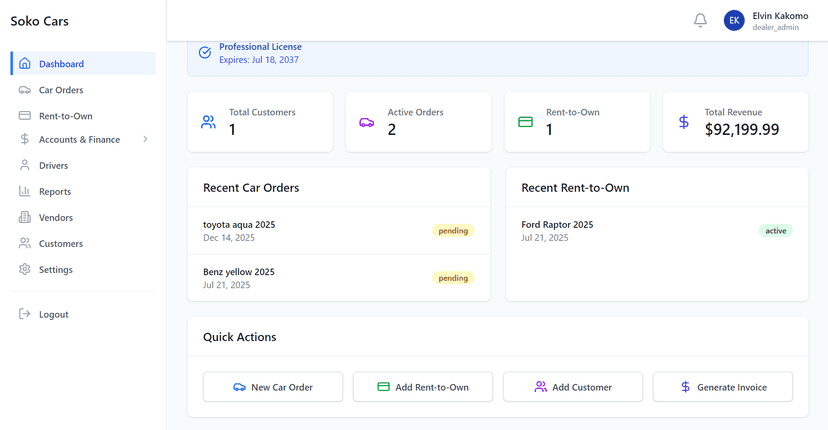The image size is (828, 430).
Task: Open the Dashboard menu item
Action: tap(61, 64)
